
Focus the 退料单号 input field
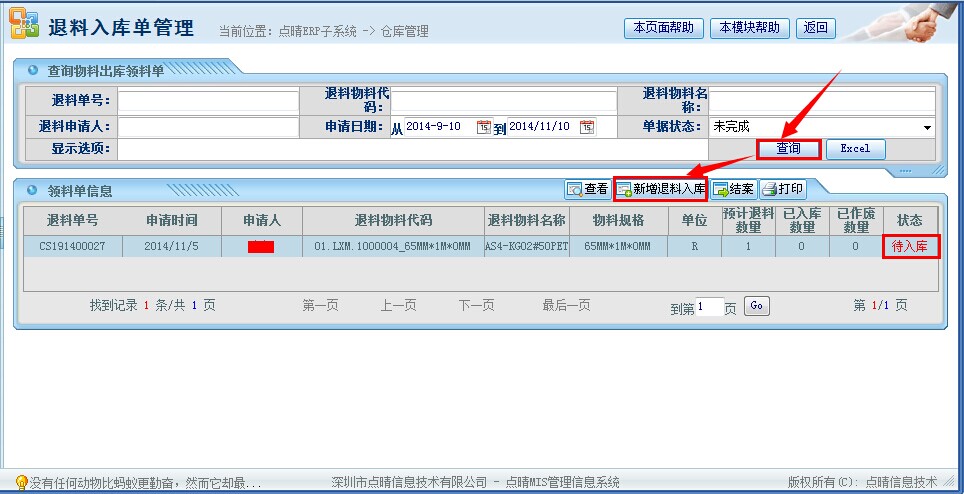[x=208, y=101]
